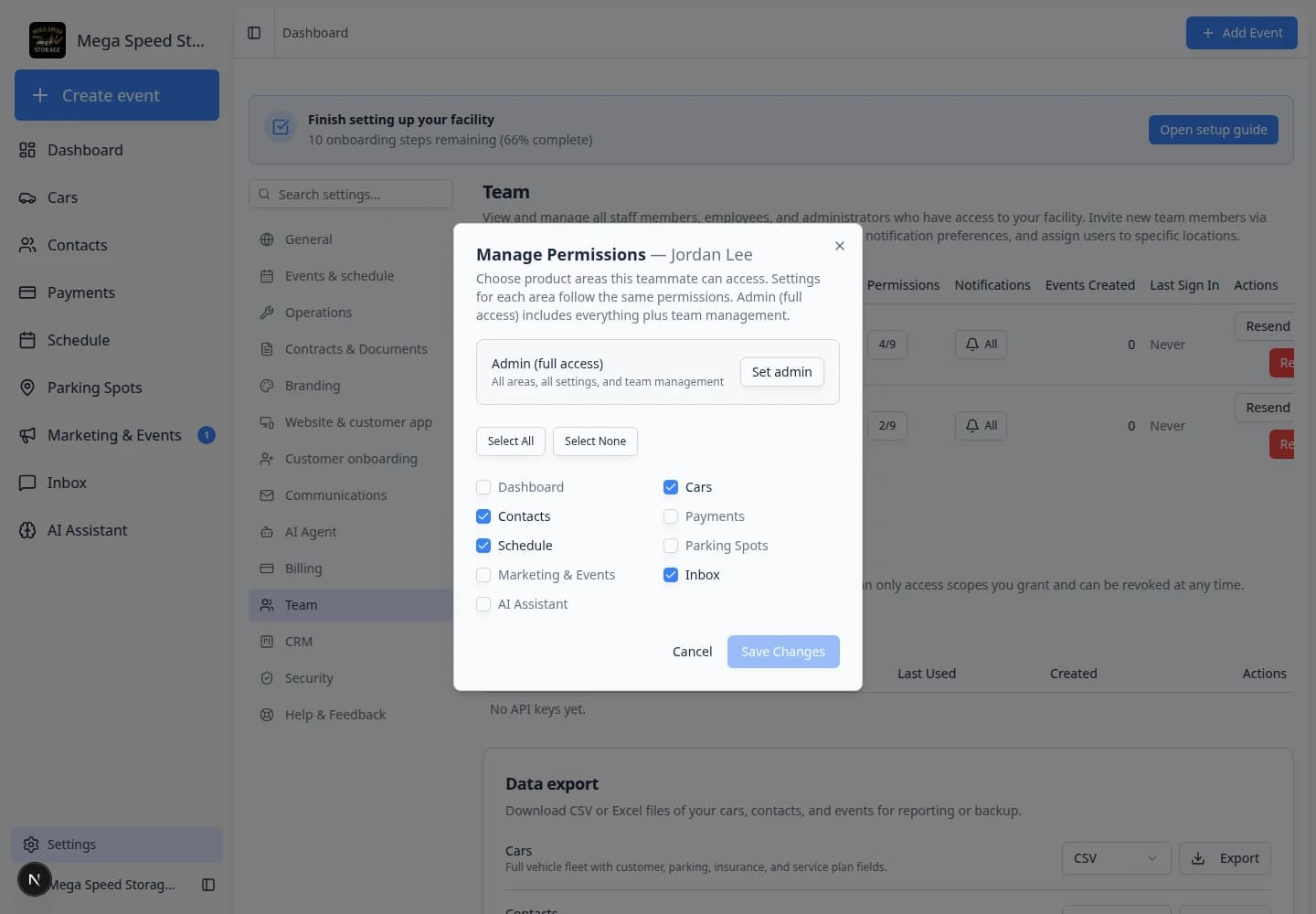The height and width of the screenshot is (914, 1316).
Task: Click the Select All button
Action: click(511, 441)
